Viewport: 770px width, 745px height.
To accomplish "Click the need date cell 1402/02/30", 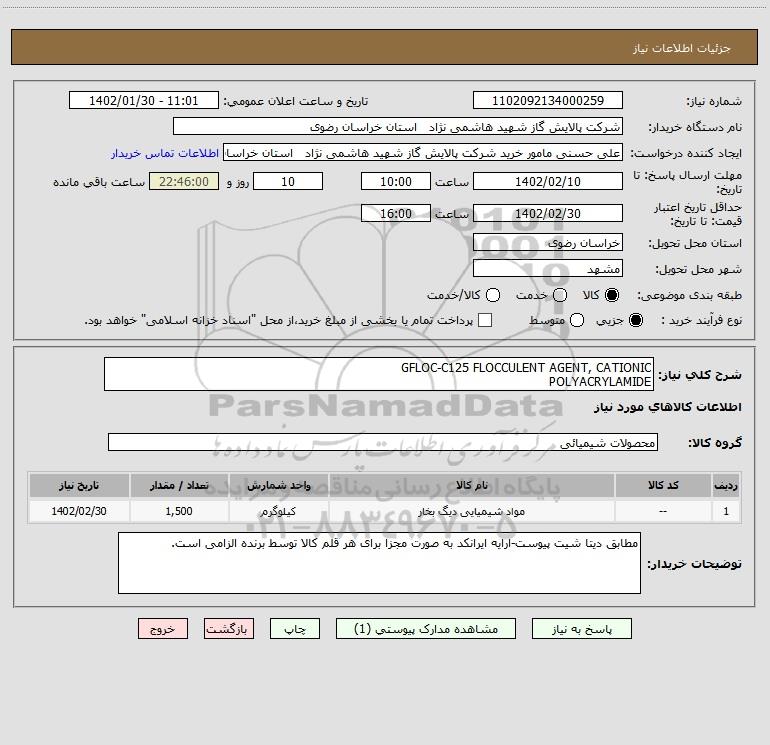I will (79, 511).
